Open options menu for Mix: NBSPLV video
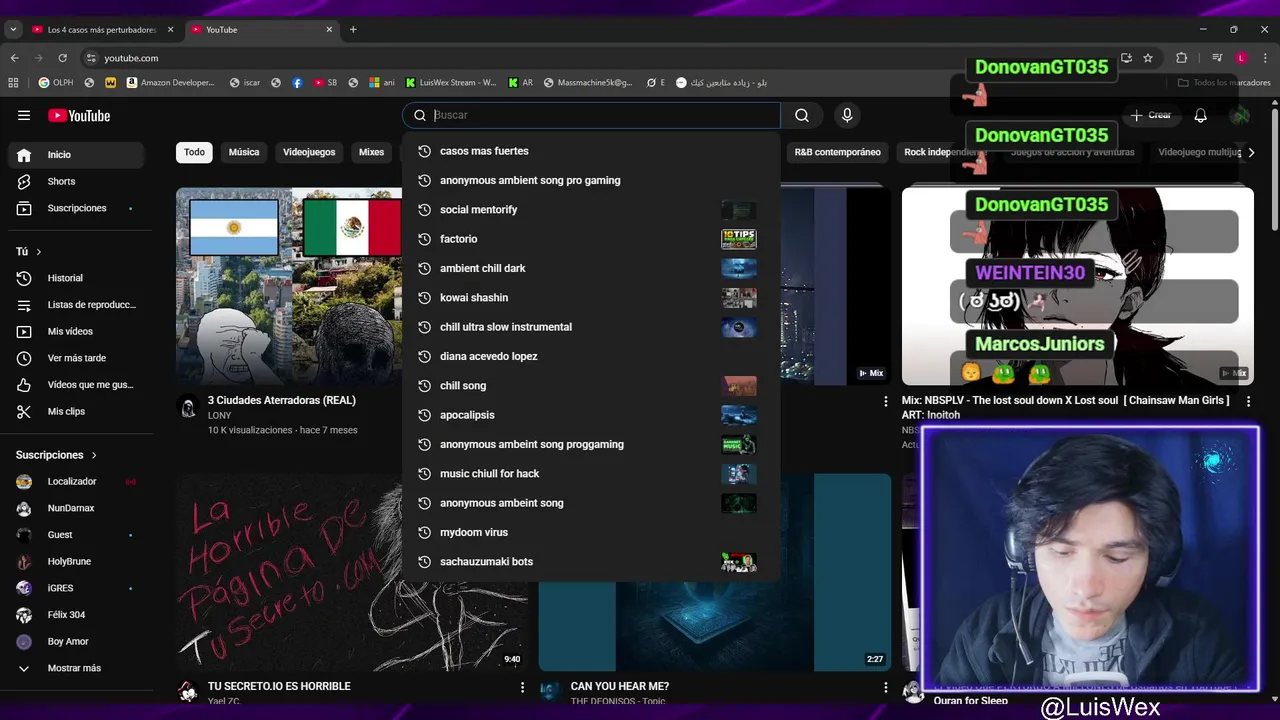Image resolution: width=1280 pixels, height=720 pixels. [x=1248, y=401]
